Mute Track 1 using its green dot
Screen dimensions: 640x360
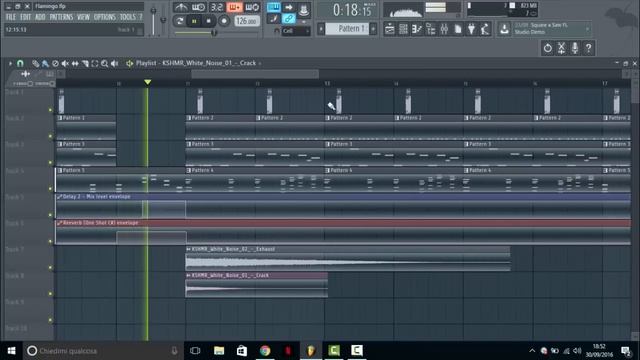click(x=50, y=110)
